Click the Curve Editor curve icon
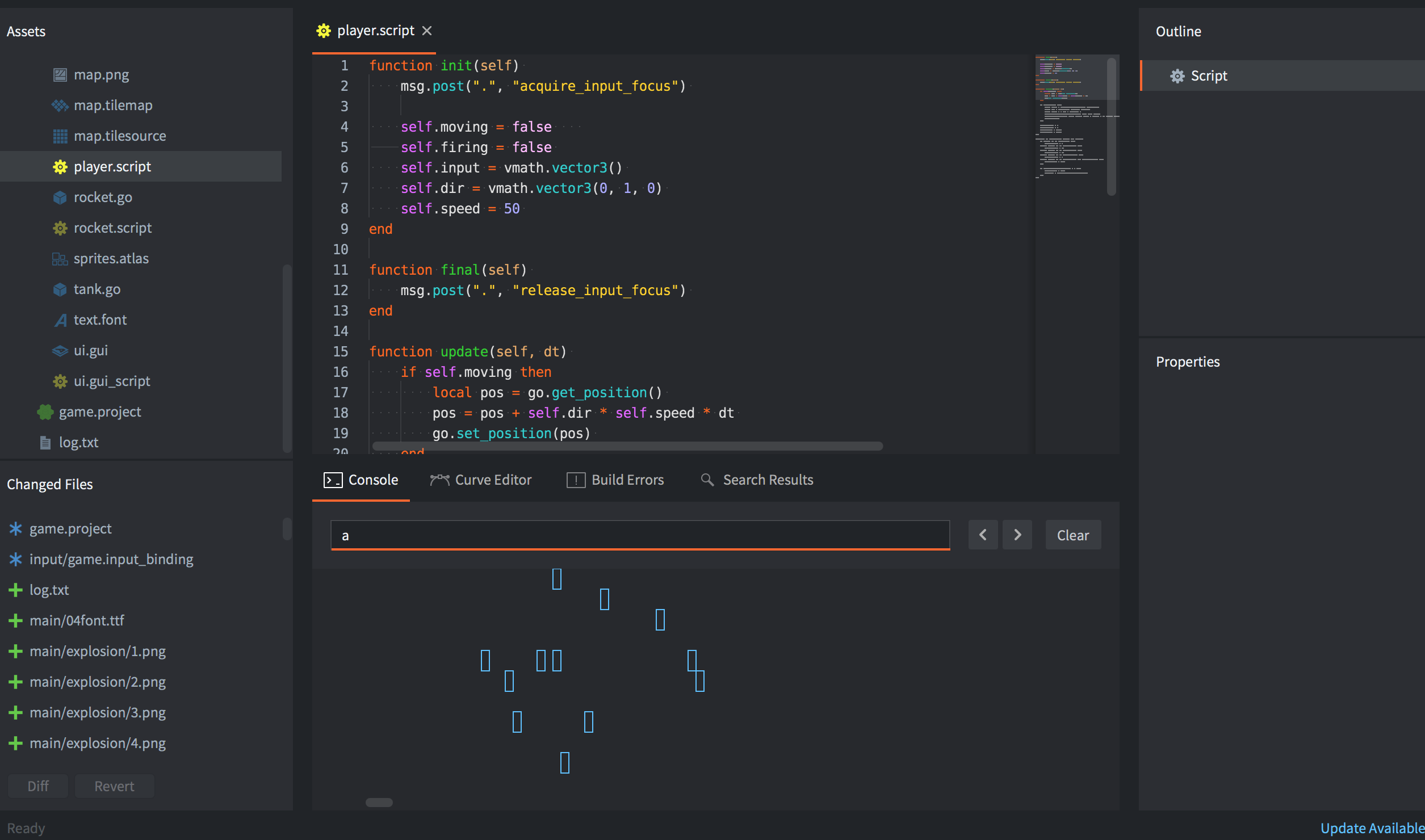This screenshot has height=840, width=1425. [439, 480]
